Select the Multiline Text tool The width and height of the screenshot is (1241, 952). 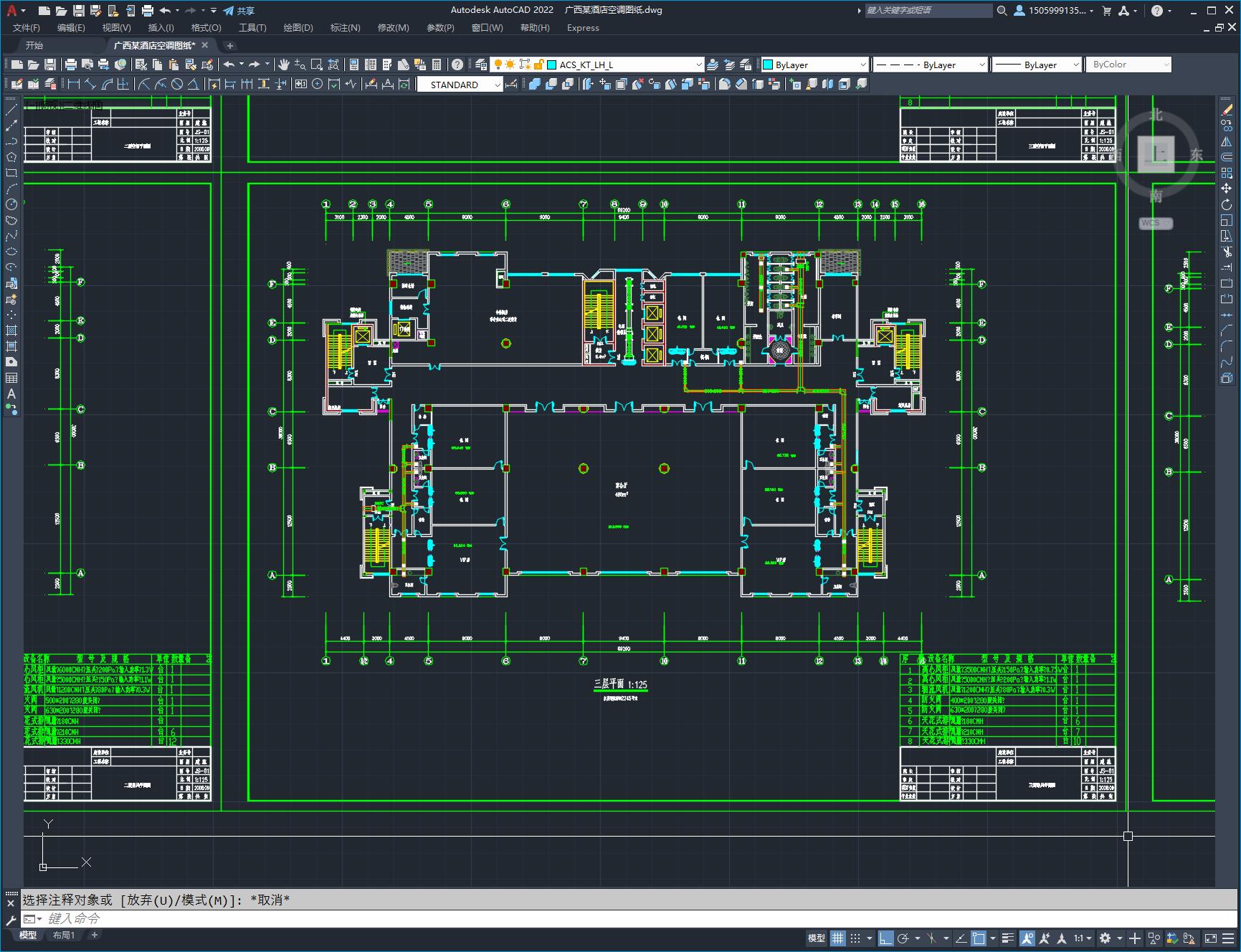[x=11, y=394]
